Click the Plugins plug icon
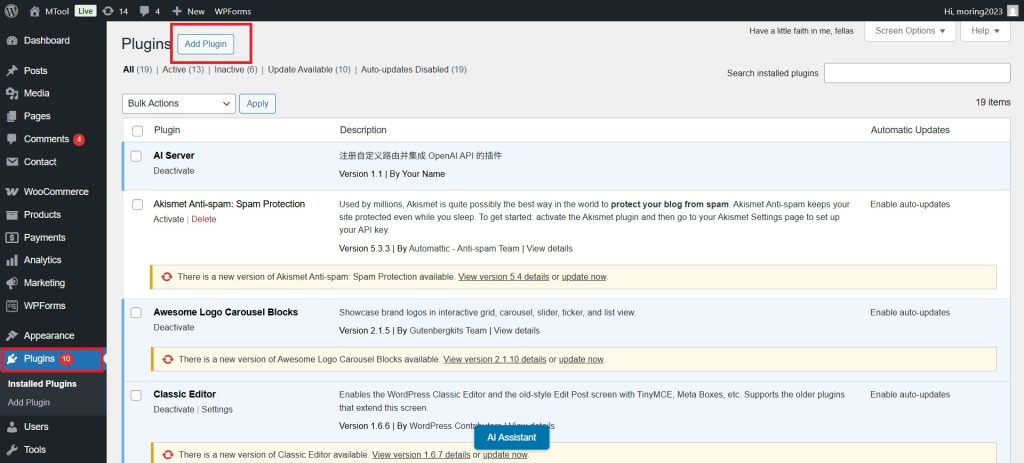Viewport: 1024px width, 463px height. [12, 359]
